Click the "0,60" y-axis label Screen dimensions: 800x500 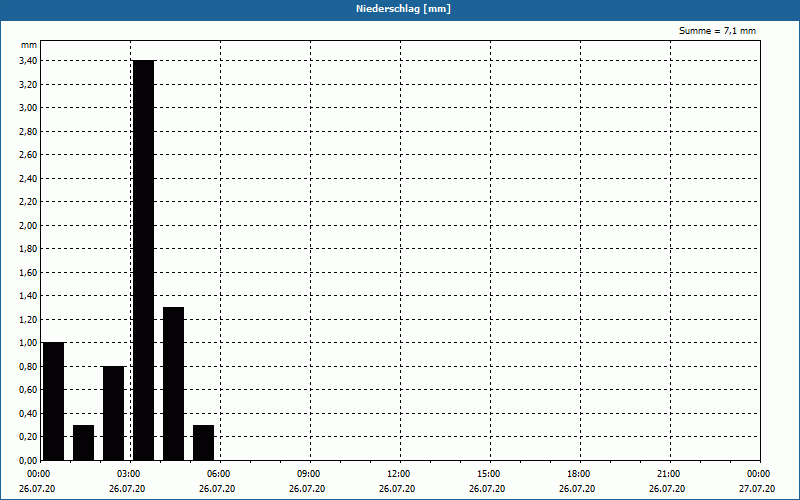tap(28, 390)
